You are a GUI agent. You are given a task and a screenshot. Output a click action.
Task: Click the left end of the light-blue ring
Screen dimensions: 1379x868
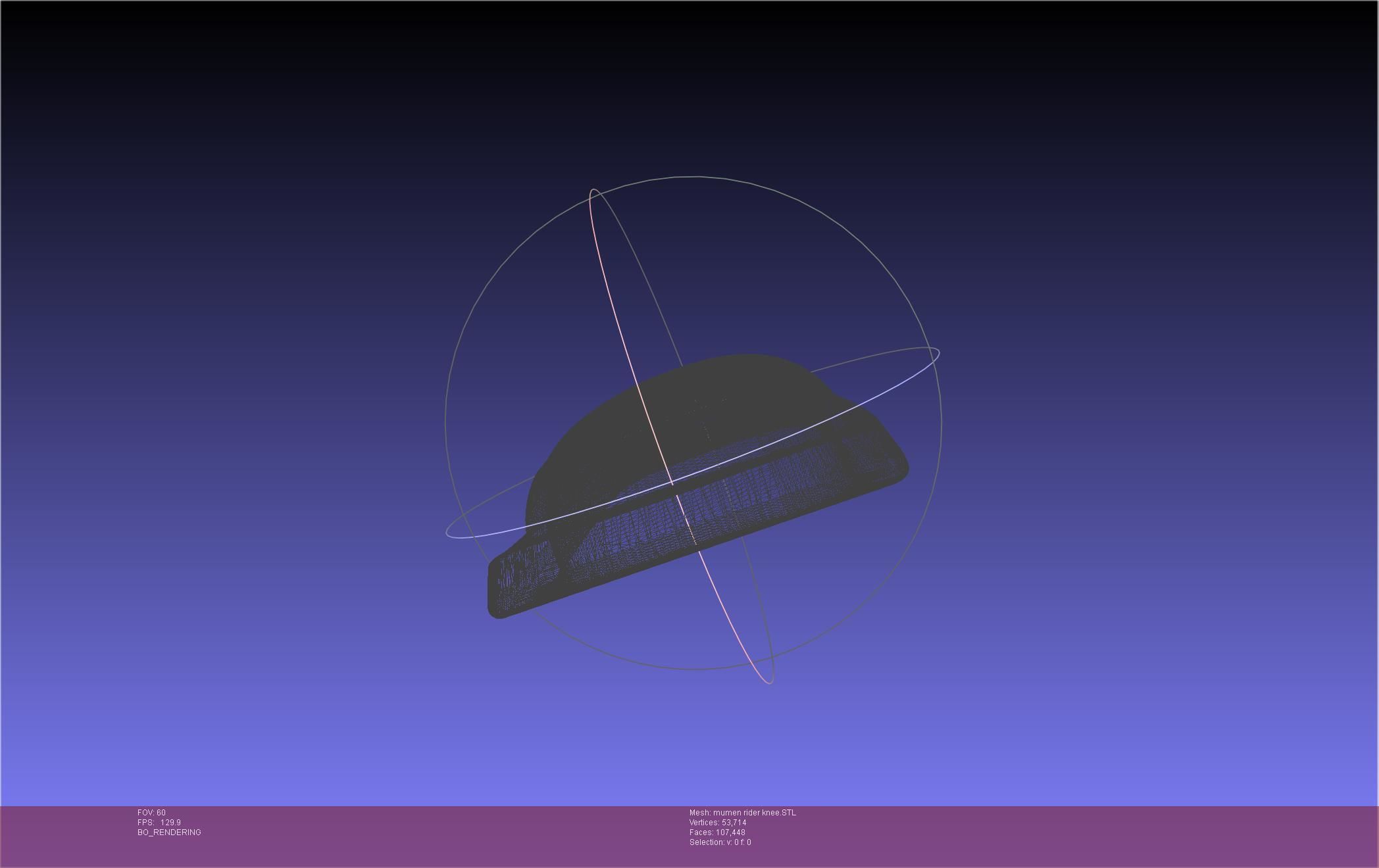coord(449,533)
